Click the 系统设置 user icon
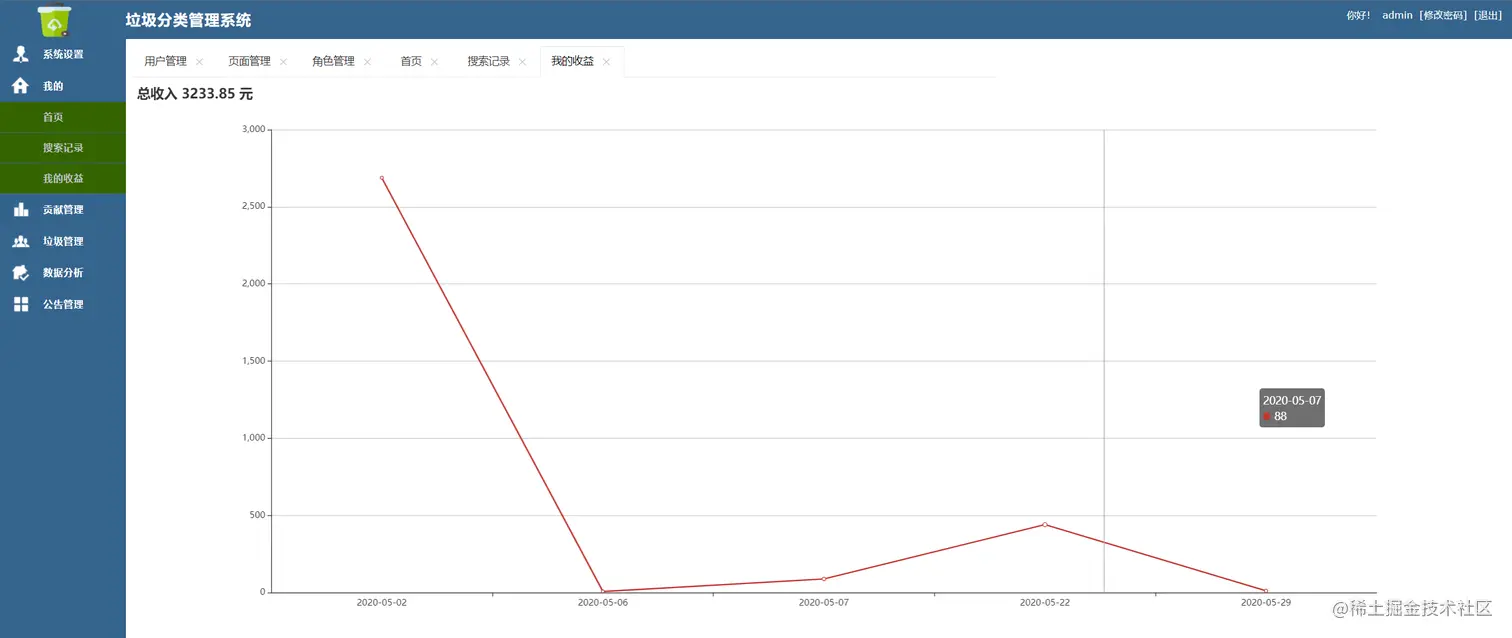 20,54
